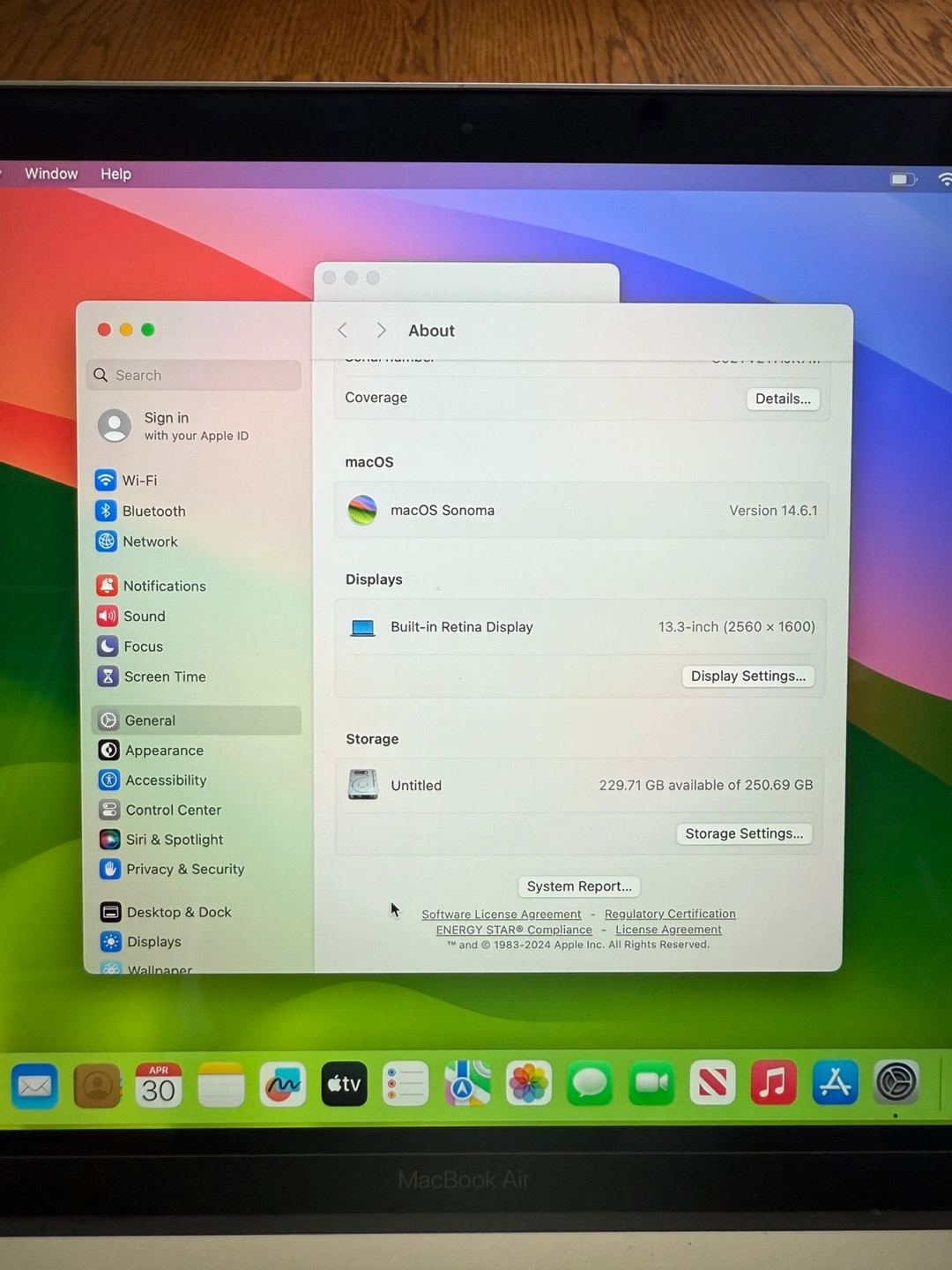Click the 13.3-inch (2560 × 1600) text
952x1270 pixels.
click(x=737, y=627)
